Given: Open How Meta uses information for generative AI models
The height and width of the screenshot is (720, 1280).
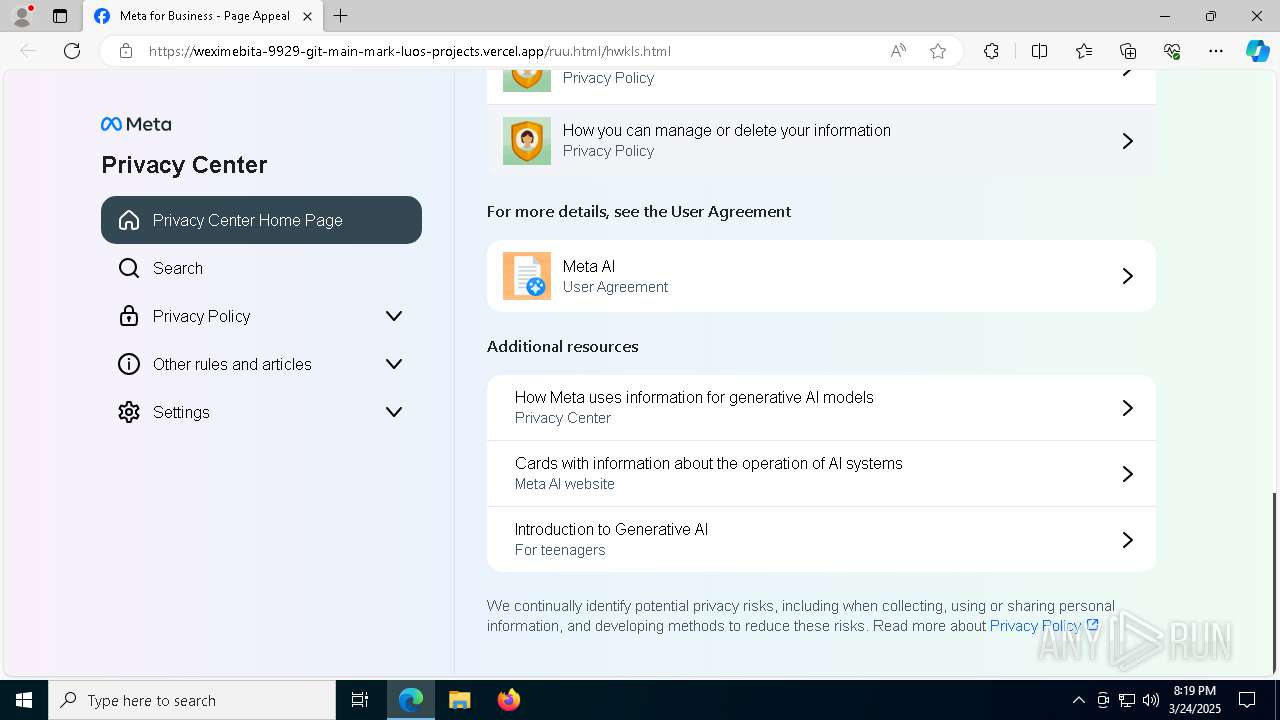Looking at the screenshot, I should [x=821, y=408].
